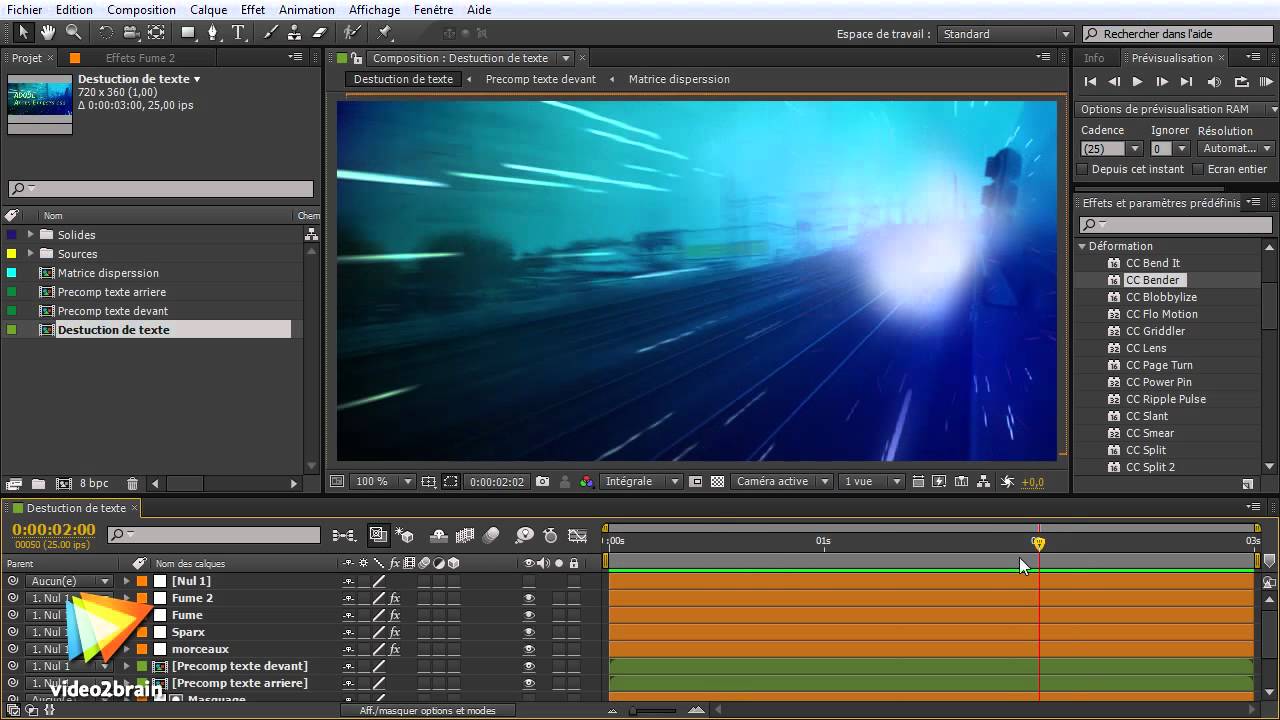Select the Zoom magnifier tool
Screen dimensions: 1280x720
73,33
